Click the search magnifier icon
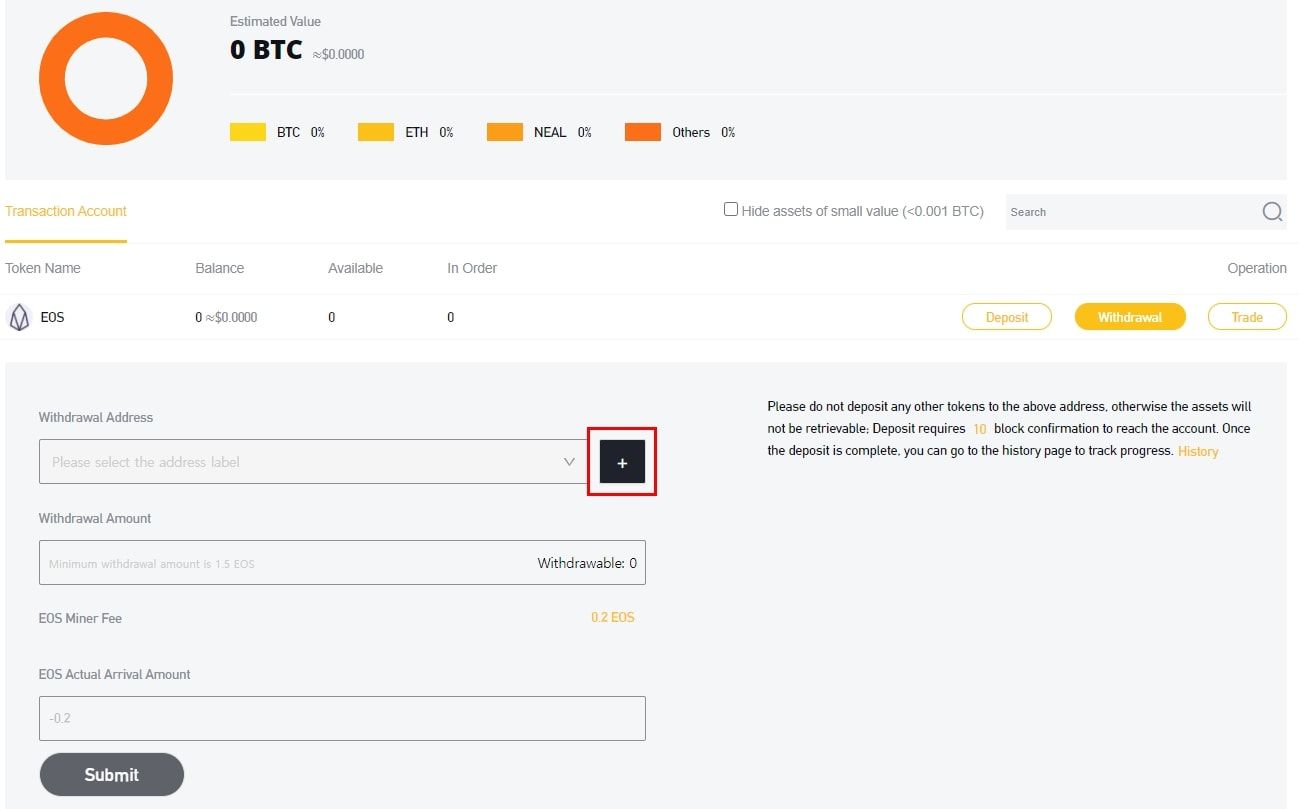Image resolution: width=1299 pixels, height=809 pixels. [1272, 212]
